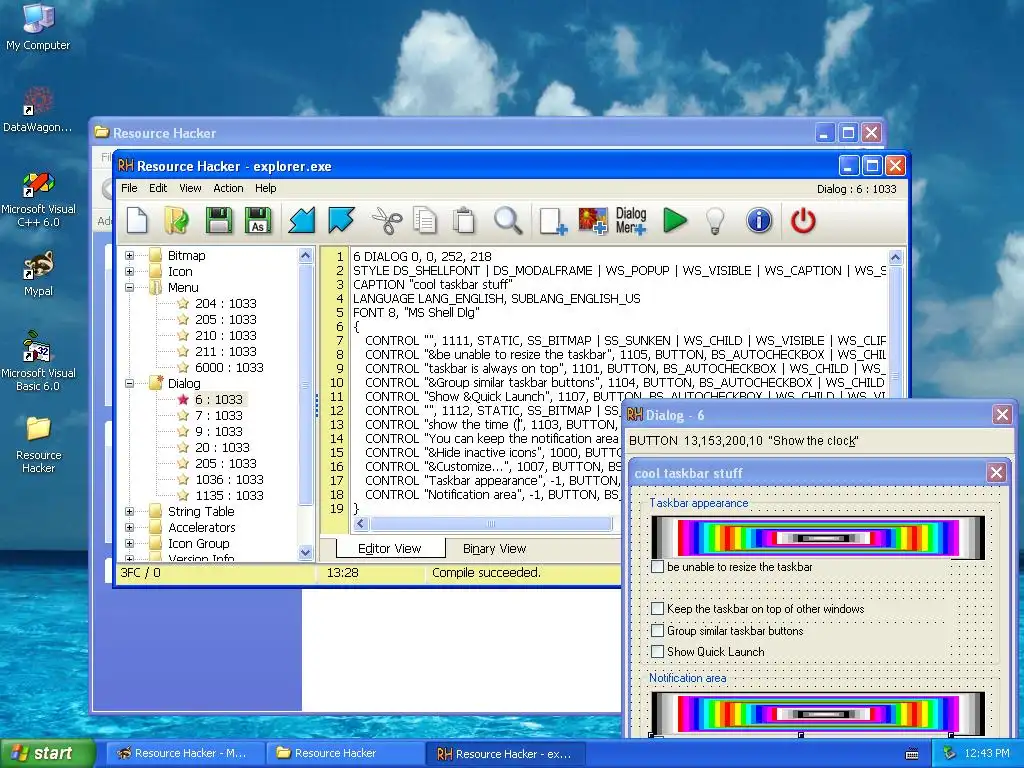Viewport: 1024px width, 768px height.
Task: Open My Computer desktop icon
Action: [x=38, y=26]
